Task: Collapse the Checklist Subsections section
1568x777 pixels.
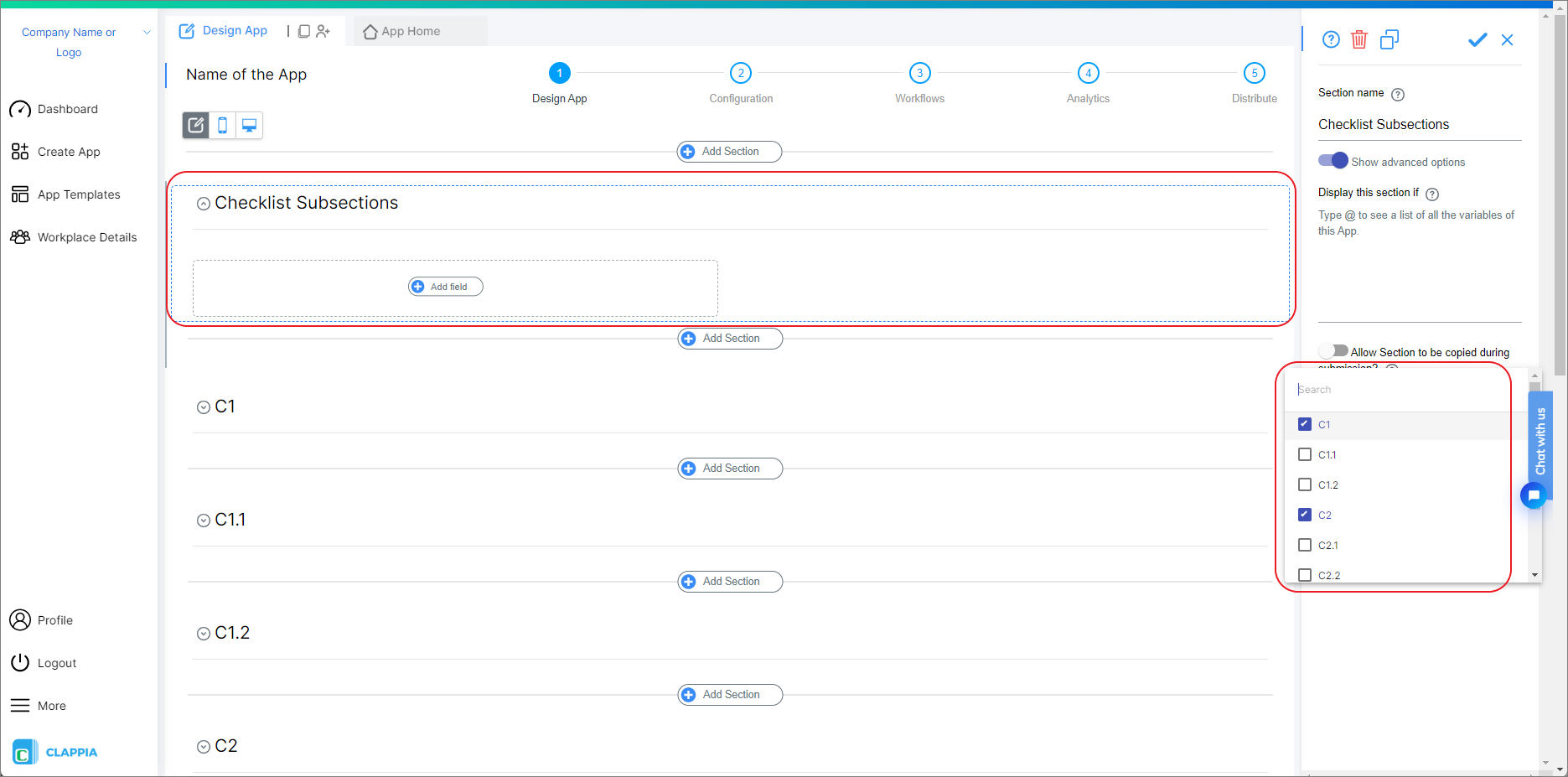Action: click(203, 203)
